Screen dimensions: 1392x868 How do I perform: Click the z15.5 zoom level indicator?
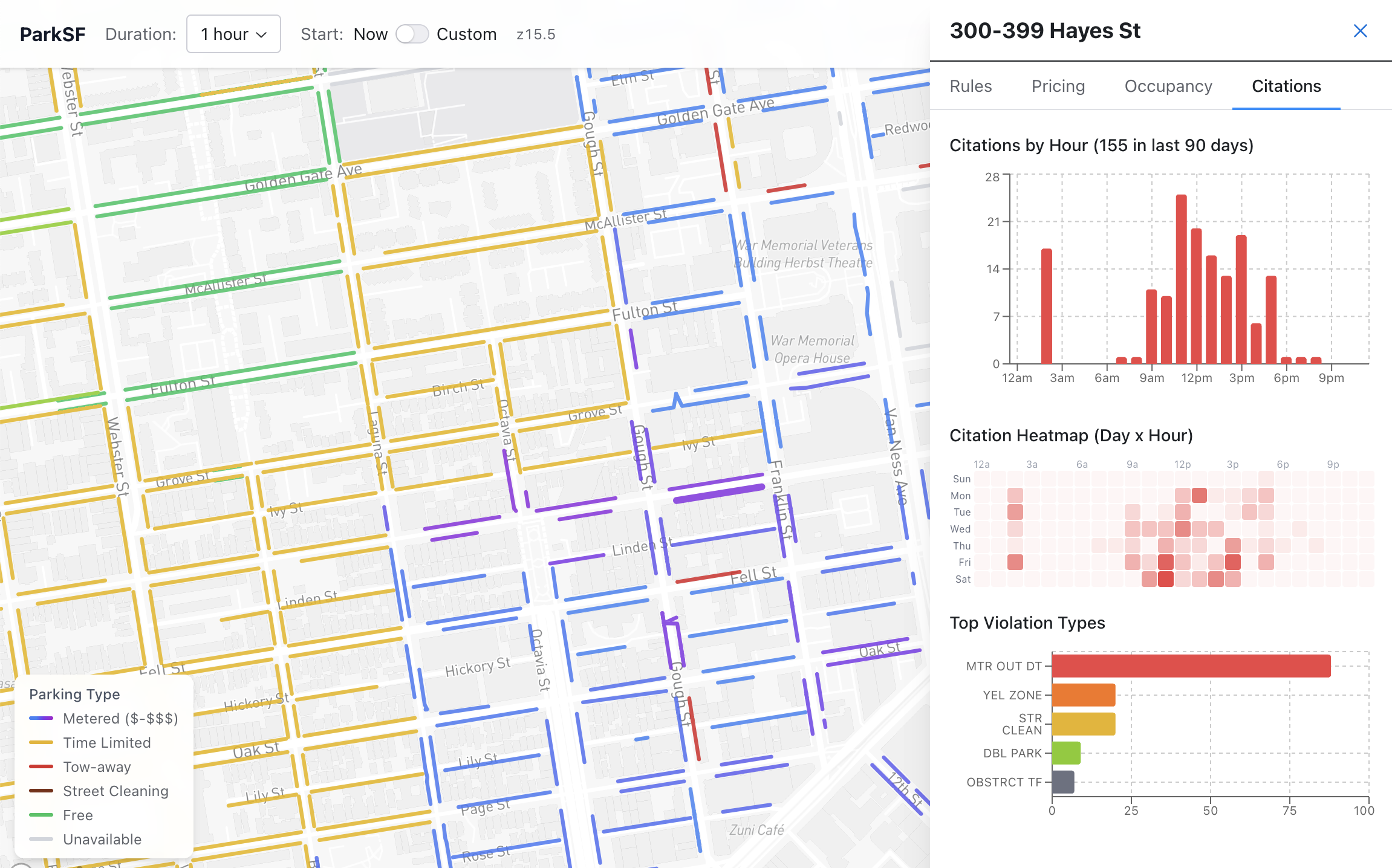(535, 34)
